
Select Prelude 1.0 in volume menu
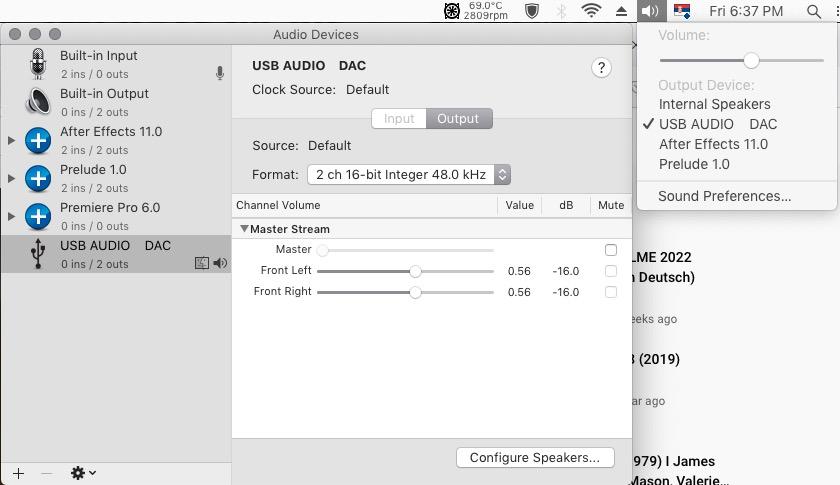pyautogui.click(x=694, y=164)
